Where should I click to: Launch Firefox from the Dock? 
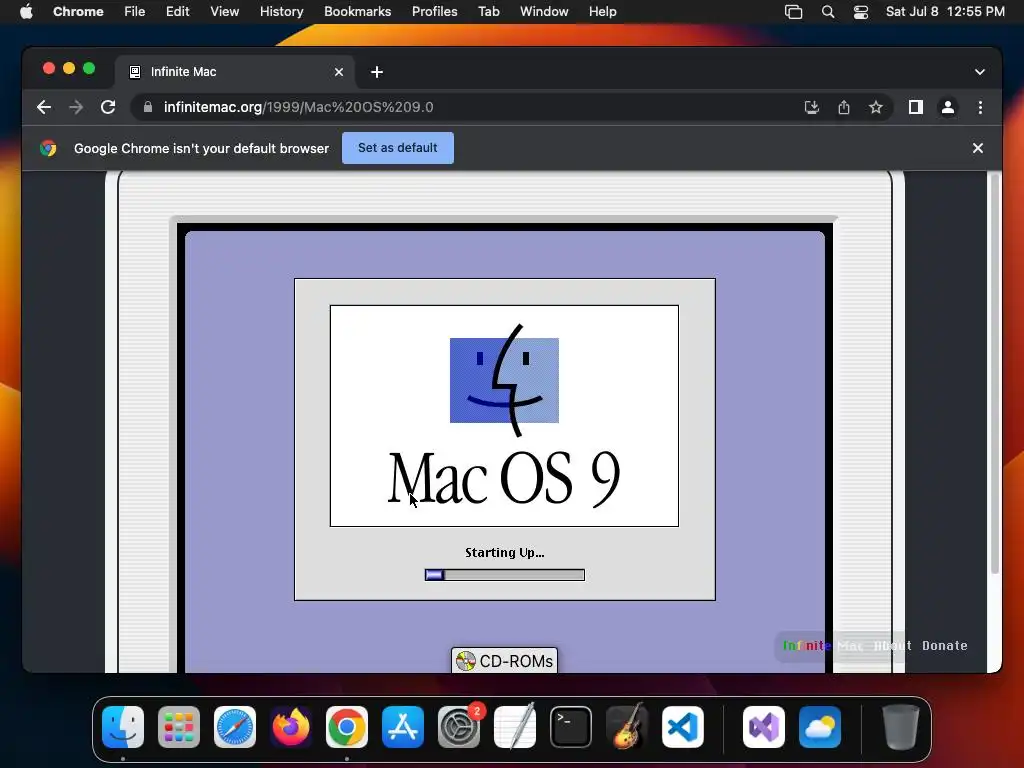click(291, 727)
